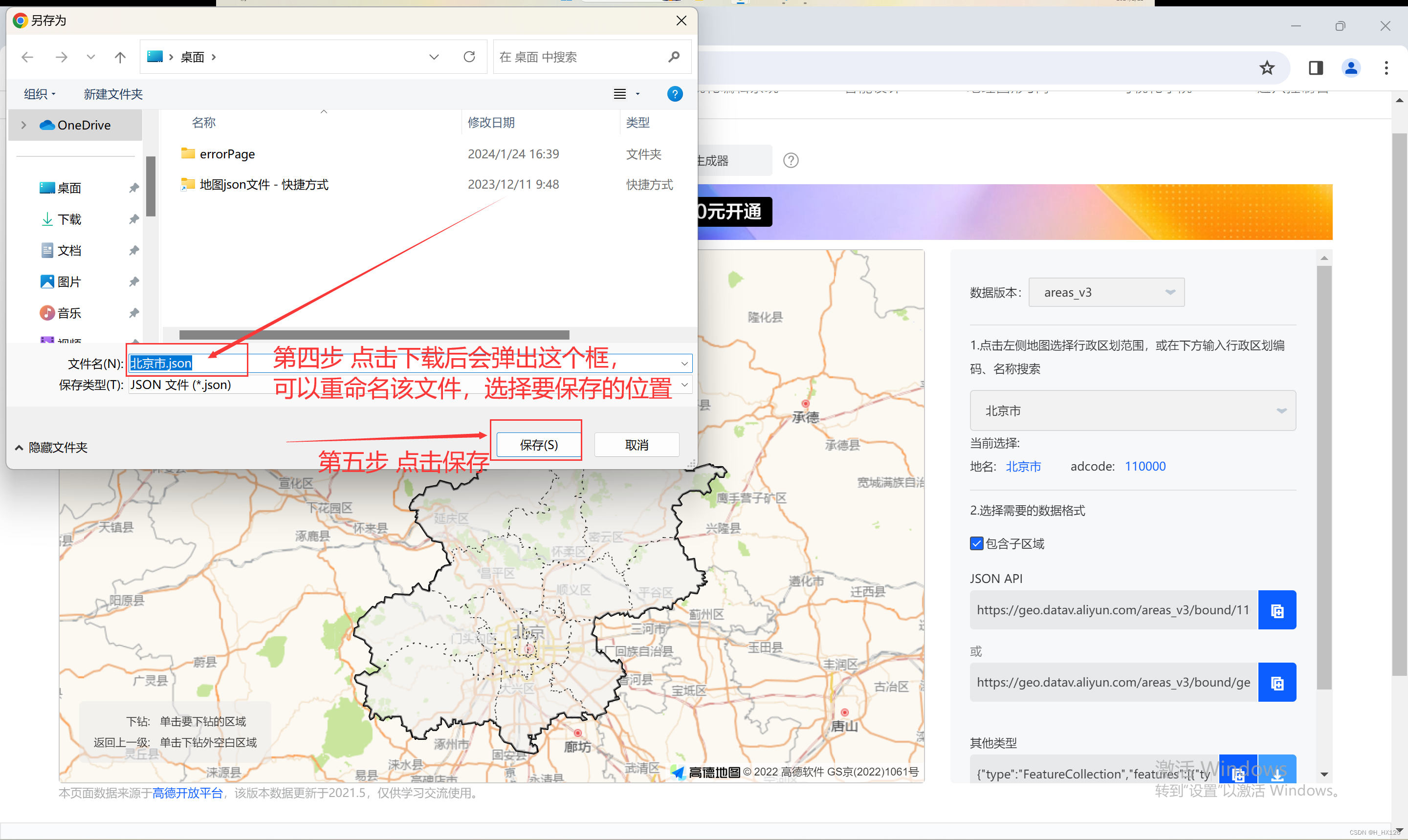Open the 高德开放平台 link
Viewport: 1408px width, 840px height.
coord(187,793)
